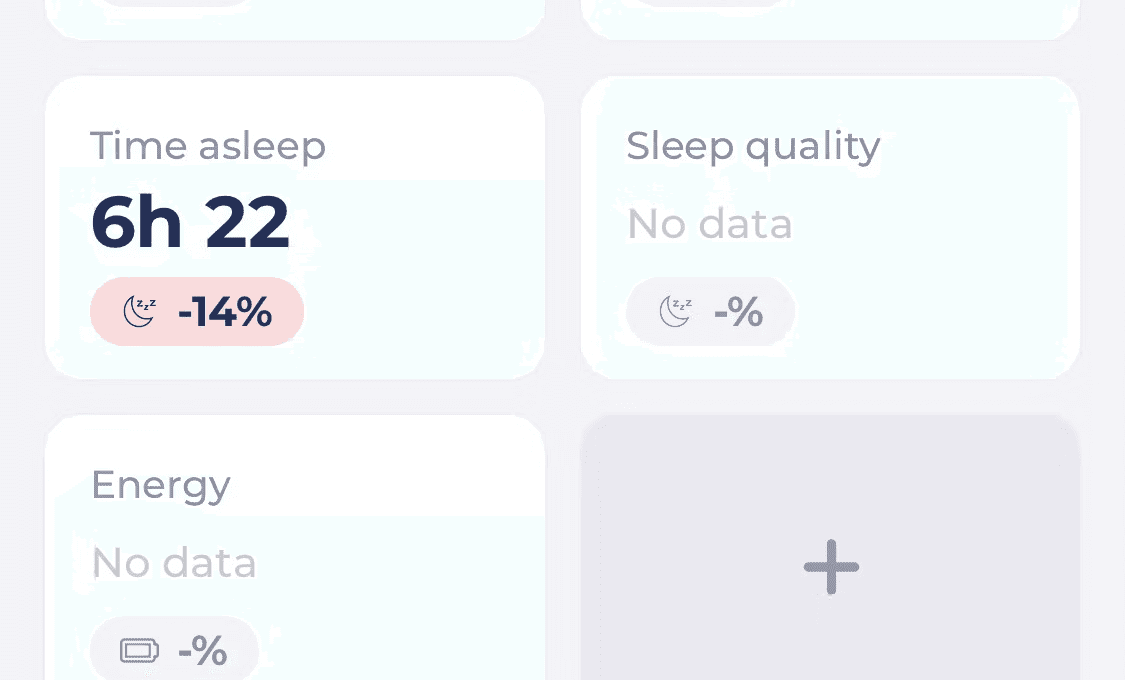The image size is (1125, 680).
Task: Click the battery icon under Energy
Action: (139, 651)
